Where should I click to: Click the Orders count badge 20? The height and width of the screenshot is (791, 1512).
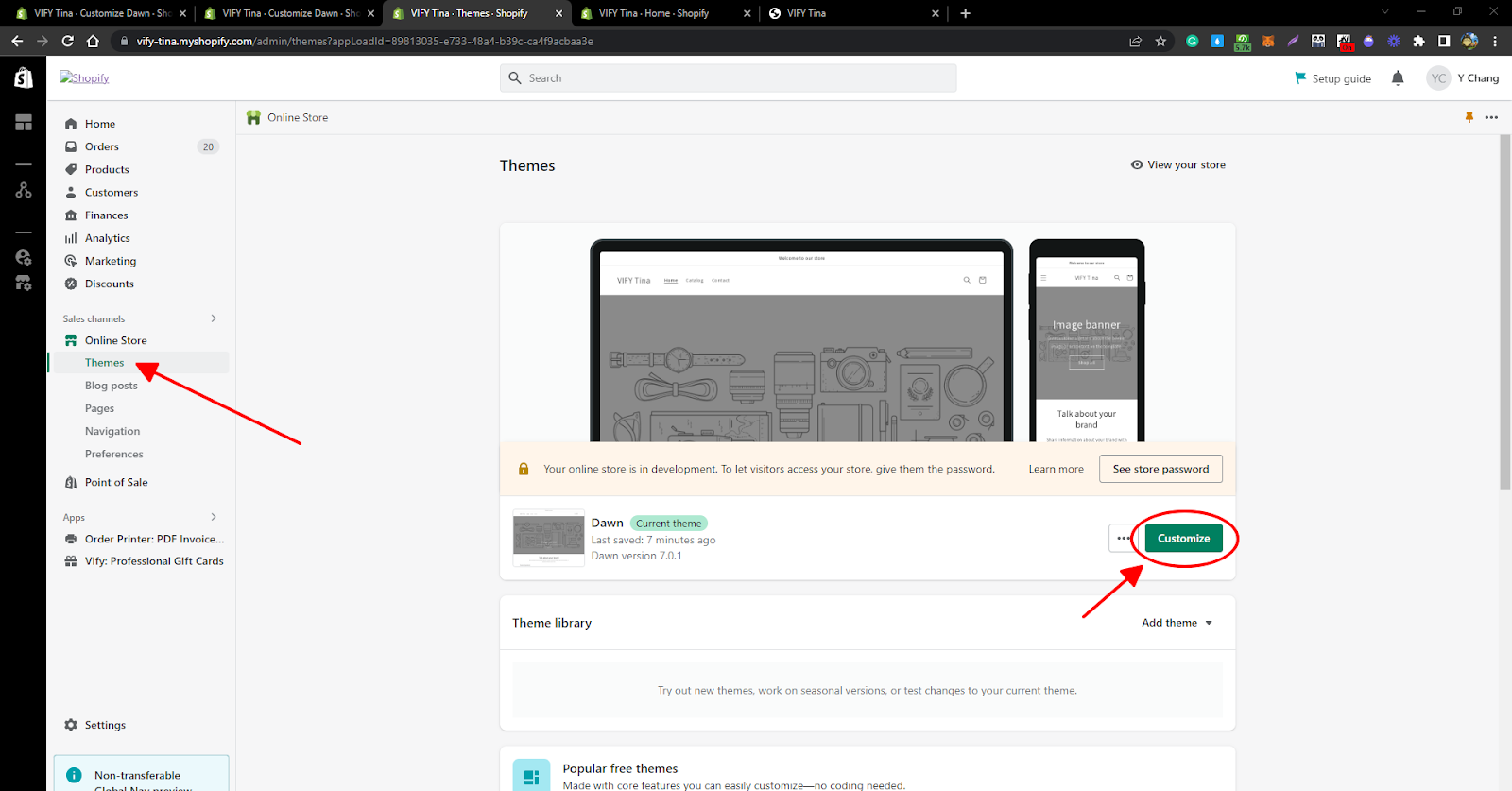point(208,146)
